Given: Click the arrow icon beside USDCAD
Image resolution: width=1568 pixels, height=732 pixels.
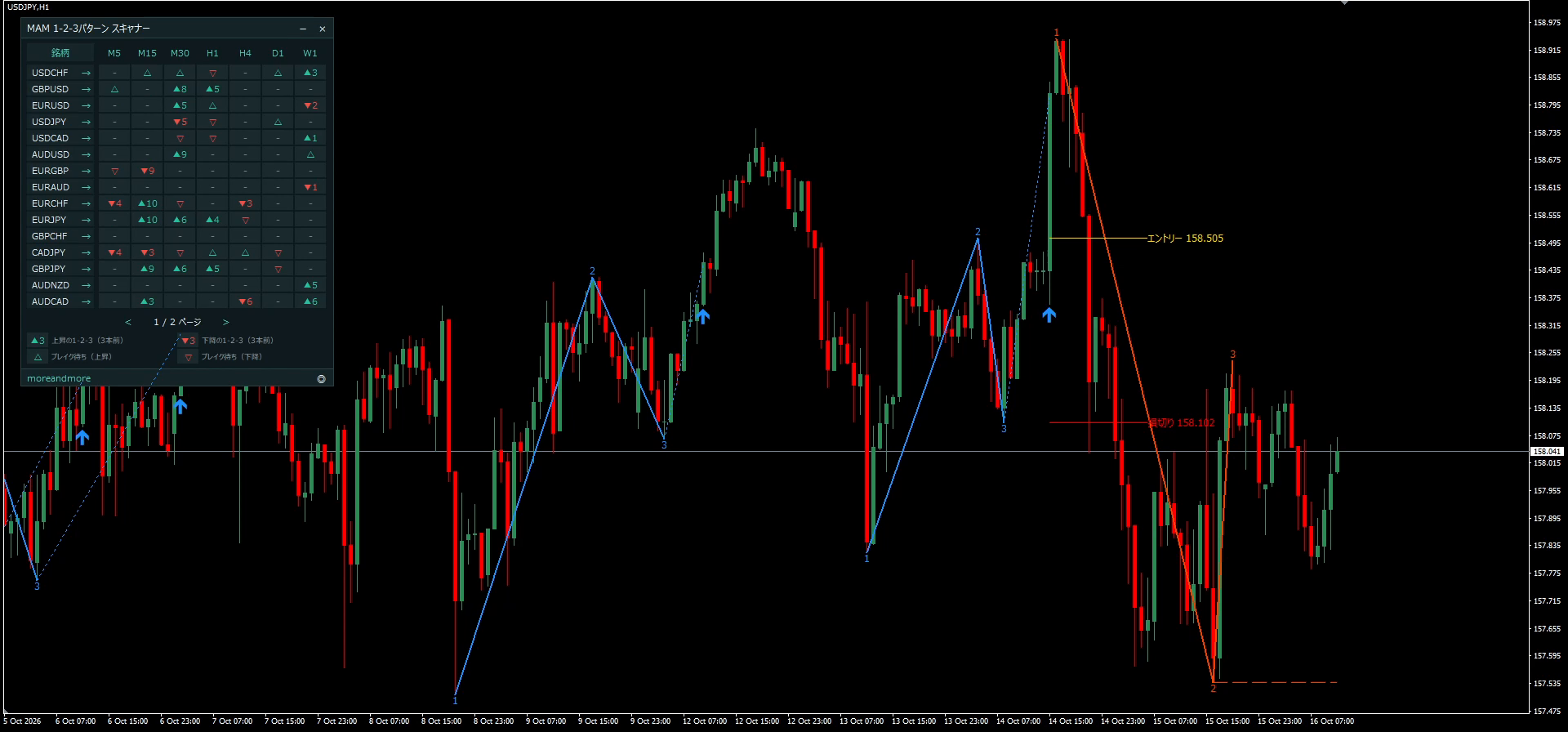Looking at the screenshot, I should pos(86,138).
